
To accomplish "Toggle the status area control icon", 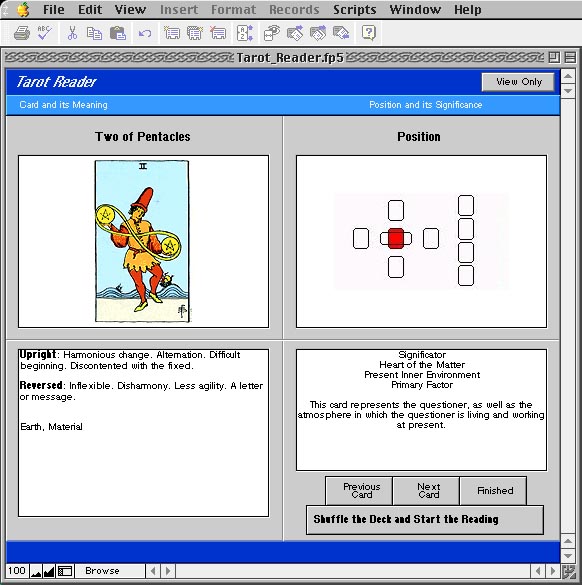I will [x=65, y=571].
